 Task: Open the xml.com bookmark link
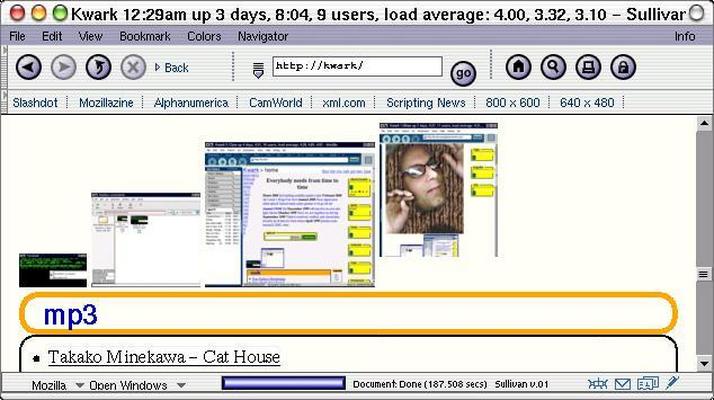click(x=343, y=103)
